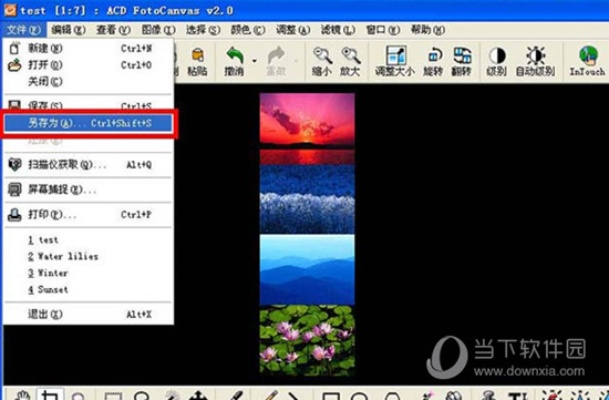Open the Color (颜色) menu
Screen dimensions: 609x400
coord(248,30)
